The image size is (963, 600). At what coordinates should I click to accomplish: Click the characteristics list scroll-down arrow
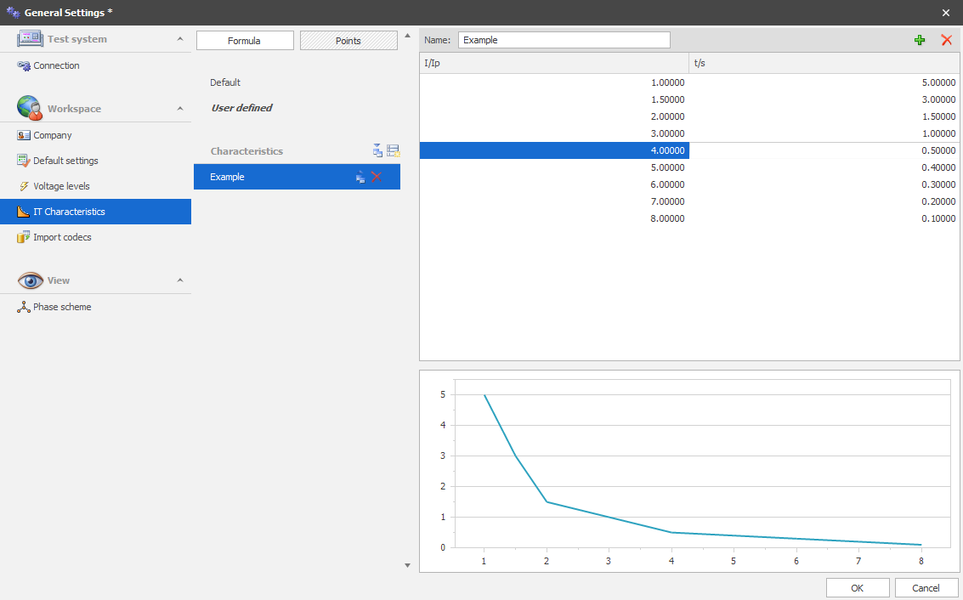[407, 565]
